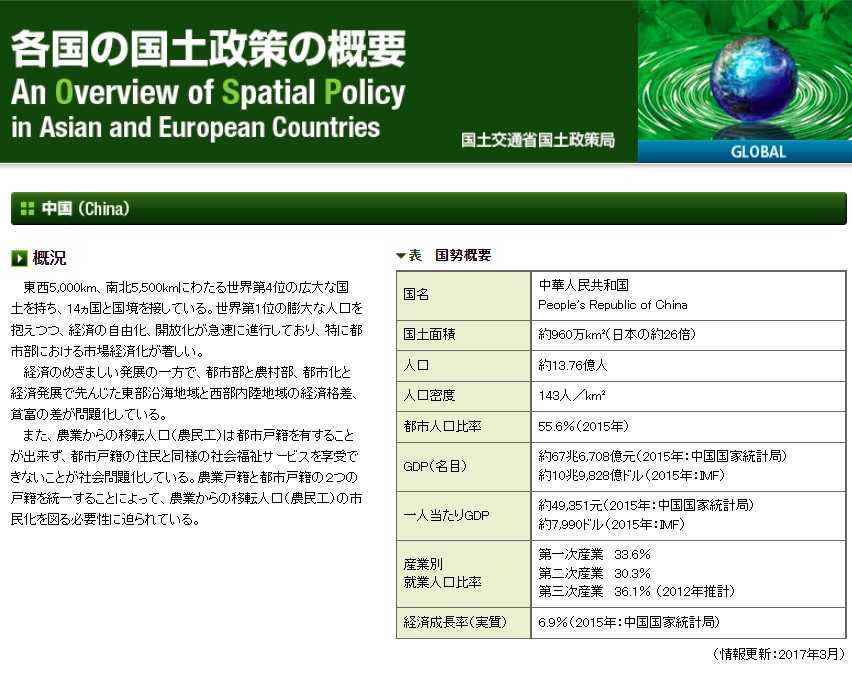Click the 経済成長率(実質) row label
Image resolution: width=852 pixels, height=674 pixels.
(x=454, y=622)
